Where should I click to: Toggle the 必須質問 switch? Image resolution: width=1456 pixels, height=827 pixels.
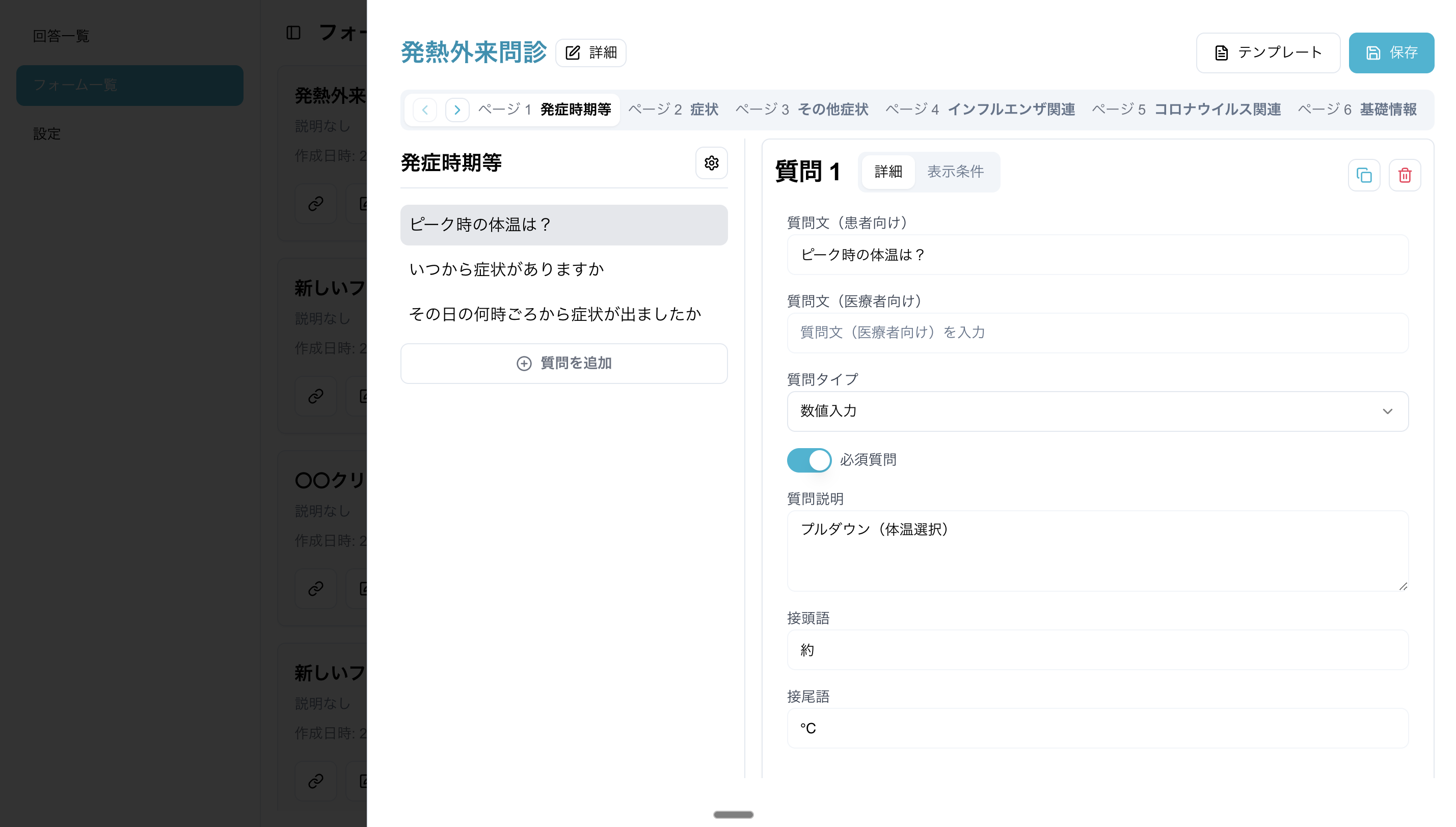tap(808, 460)
